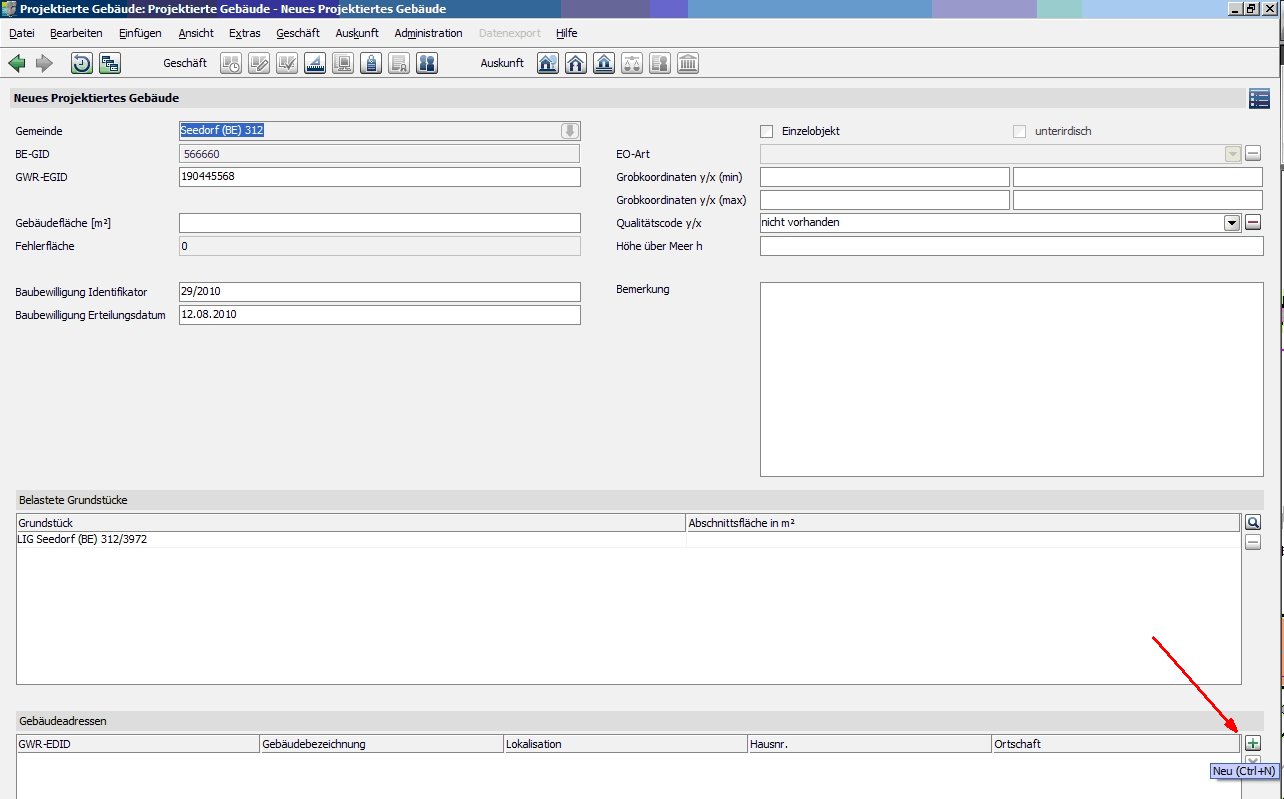The height and width of the screenshot is (799, 1284).
Task: Click the Geschäft document-with-checkmark icon
Action: click(x=287, y=64)
